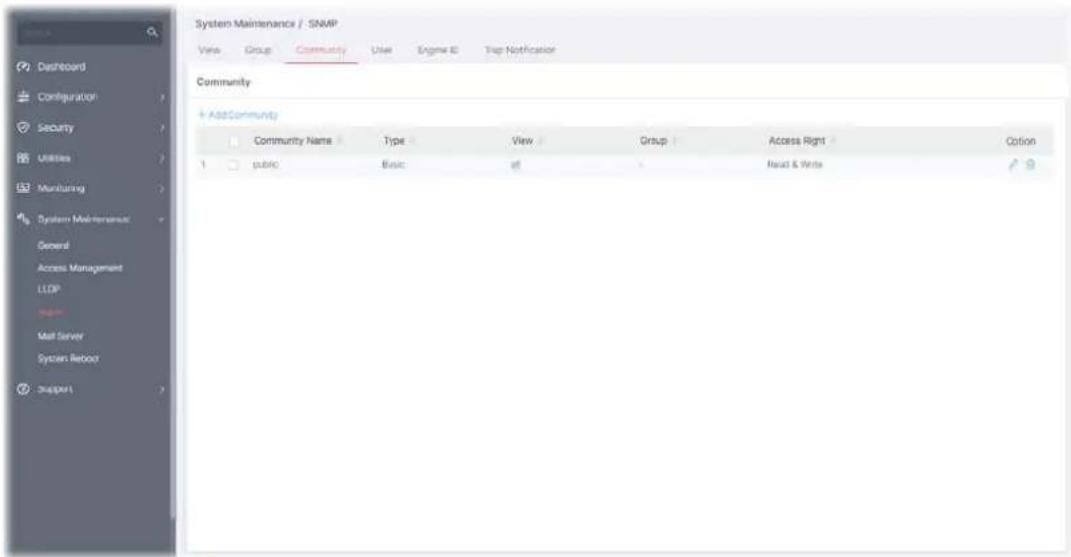Open LLDP in the sidebar

tap(49, 289)
